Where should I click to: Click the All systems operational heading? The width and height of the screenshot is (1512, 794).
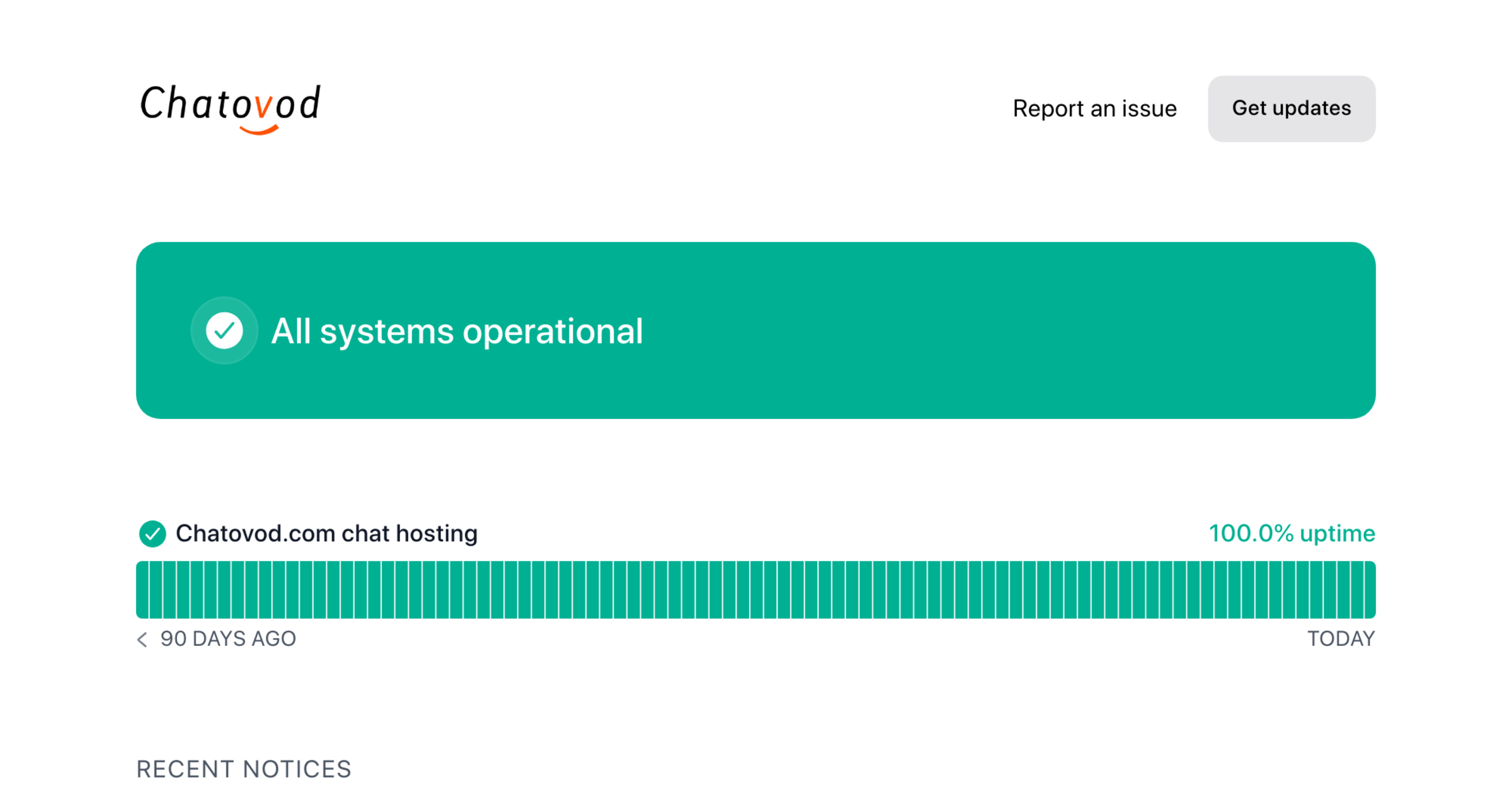click(457, 331)
